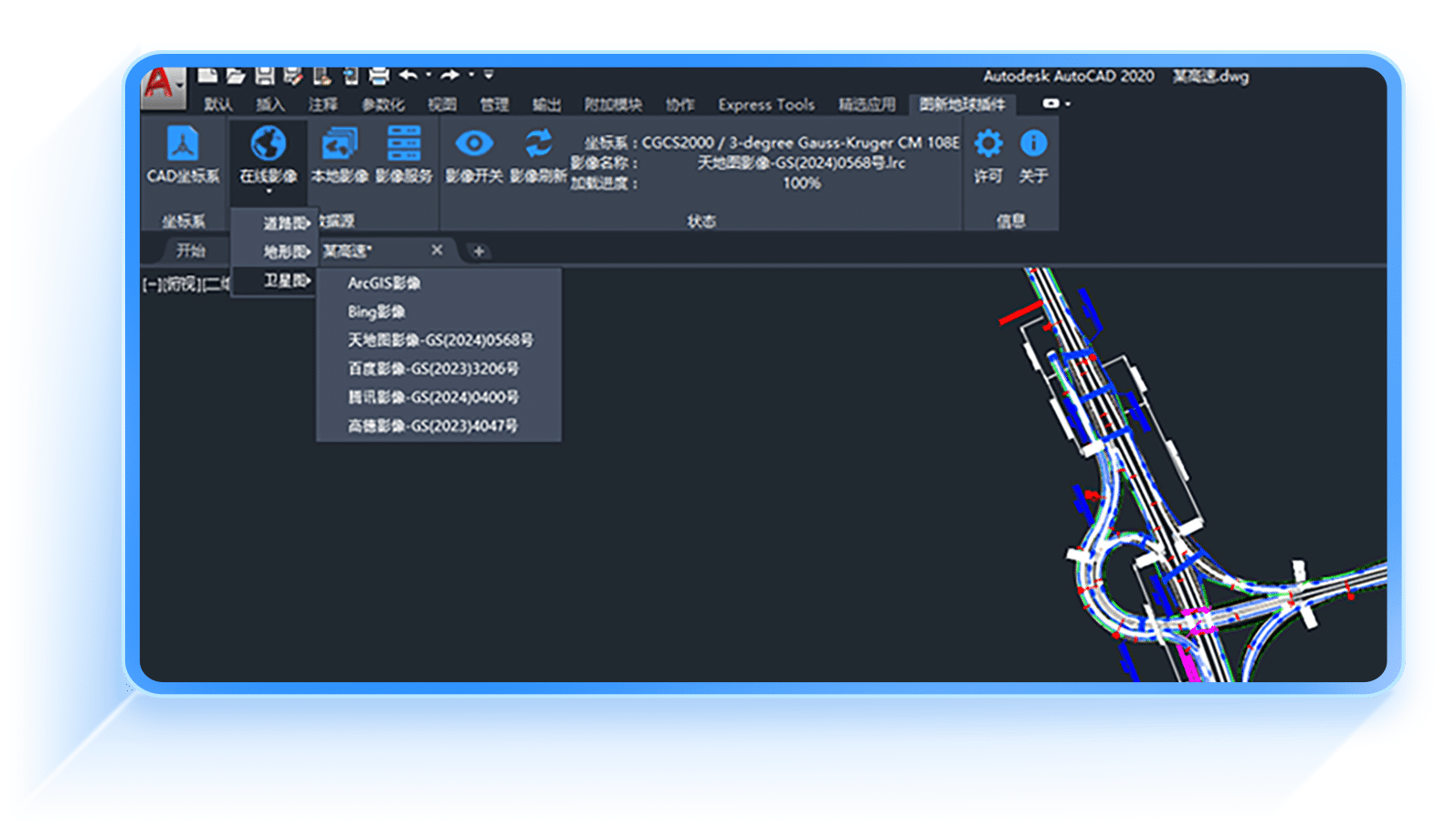Add a new drawing tab with plus
This screenshot has width=1456, height=831.
(479, 251)
